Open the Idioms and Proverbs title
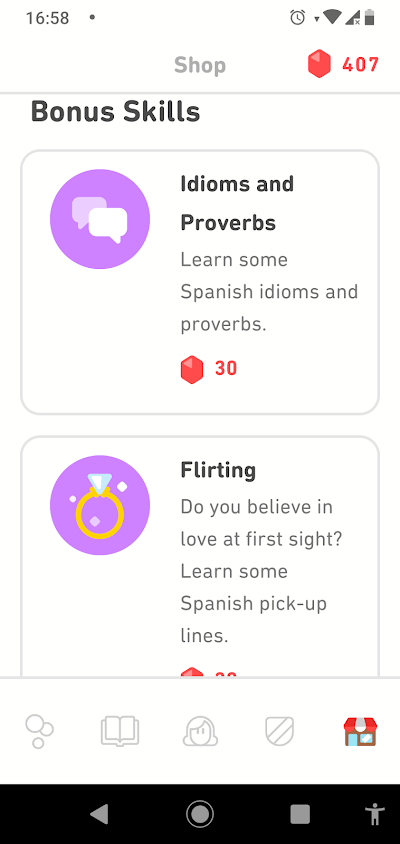This screenshot has width=400, height=844. tap(237, 203)
